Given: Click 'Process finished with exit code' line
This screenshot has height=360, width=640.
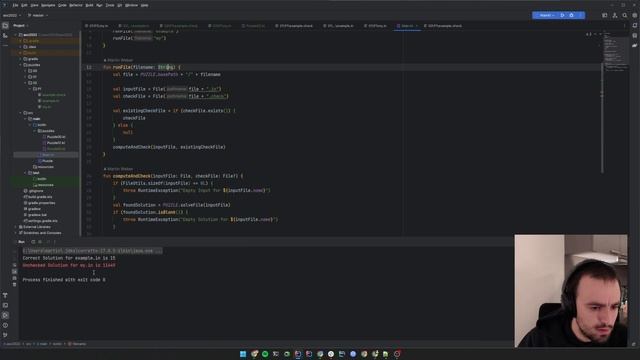Looking at the screenshot, I should click(64, 280).
